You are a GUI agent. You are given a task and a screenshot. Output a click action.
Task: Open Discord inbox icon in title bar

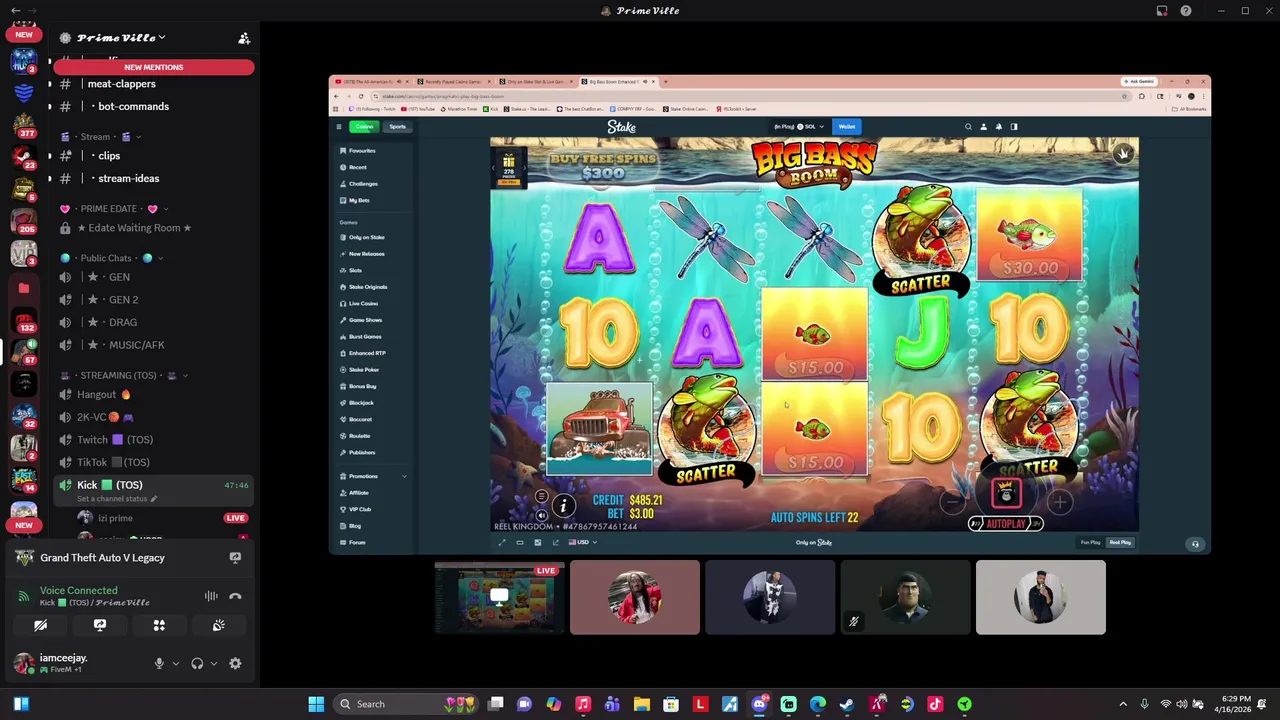pyautogui.click(x=1162, y=11)
